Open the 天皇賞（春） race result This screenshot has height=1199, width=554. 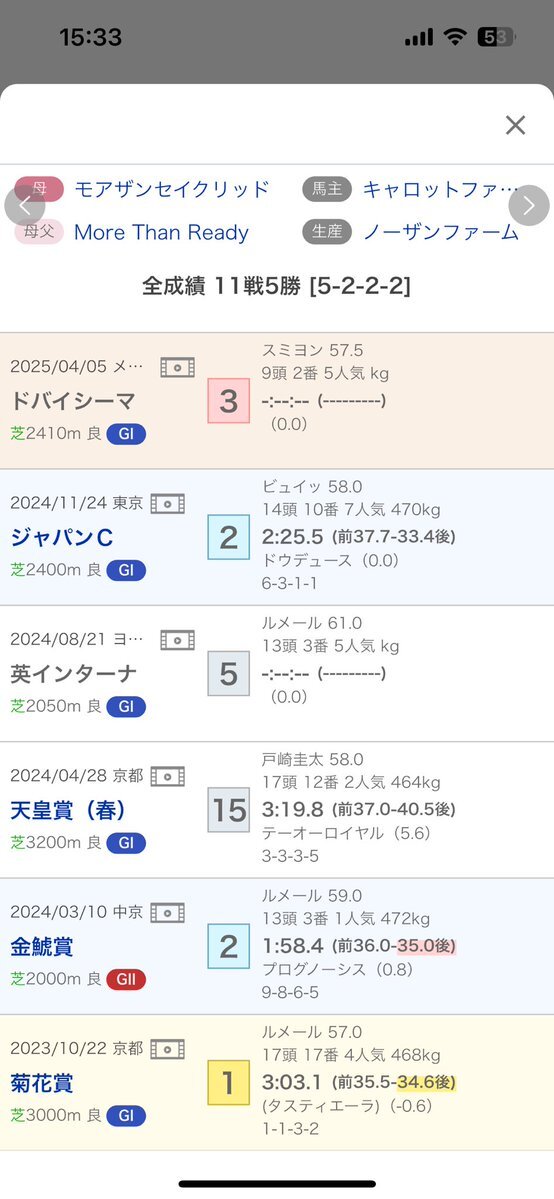point(68,810)
